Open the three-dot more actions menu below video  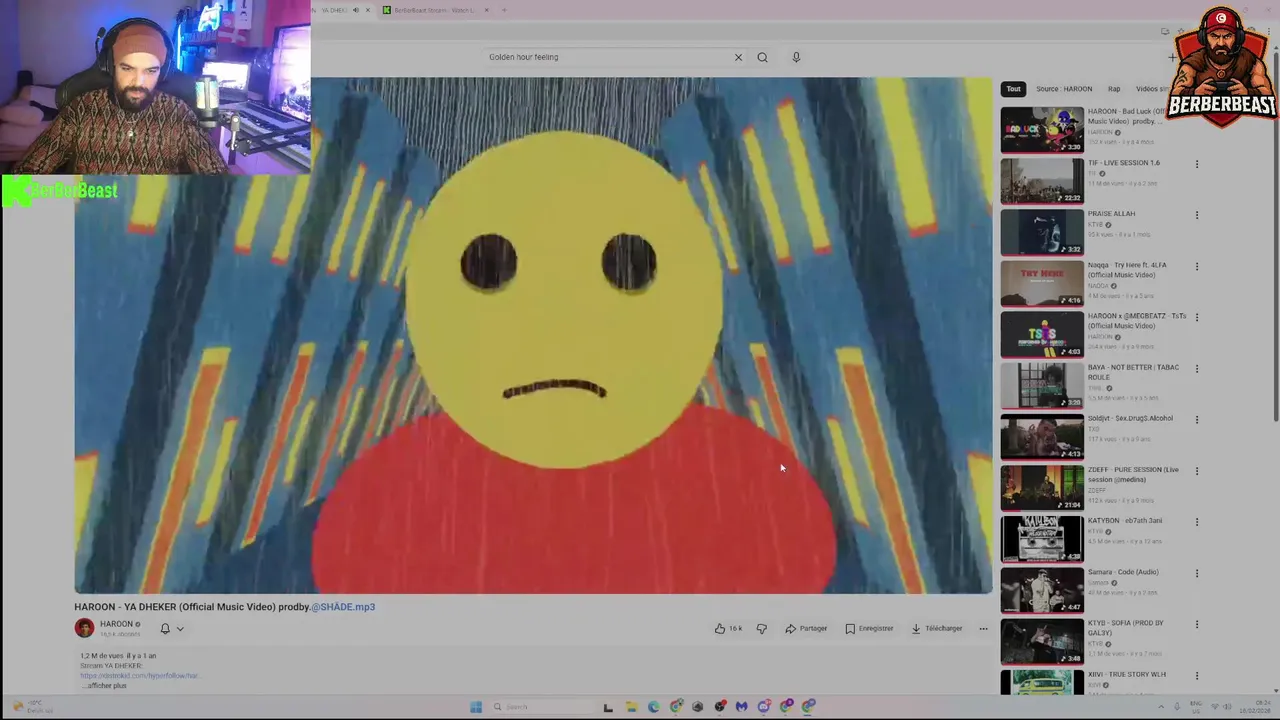(x=983, y=628)
